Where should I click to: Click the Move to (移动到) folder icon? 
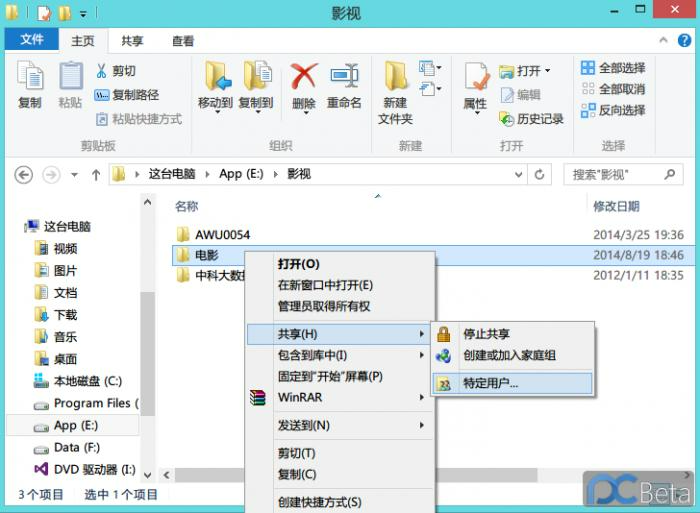pyautogui.click(x=216, y=78)
